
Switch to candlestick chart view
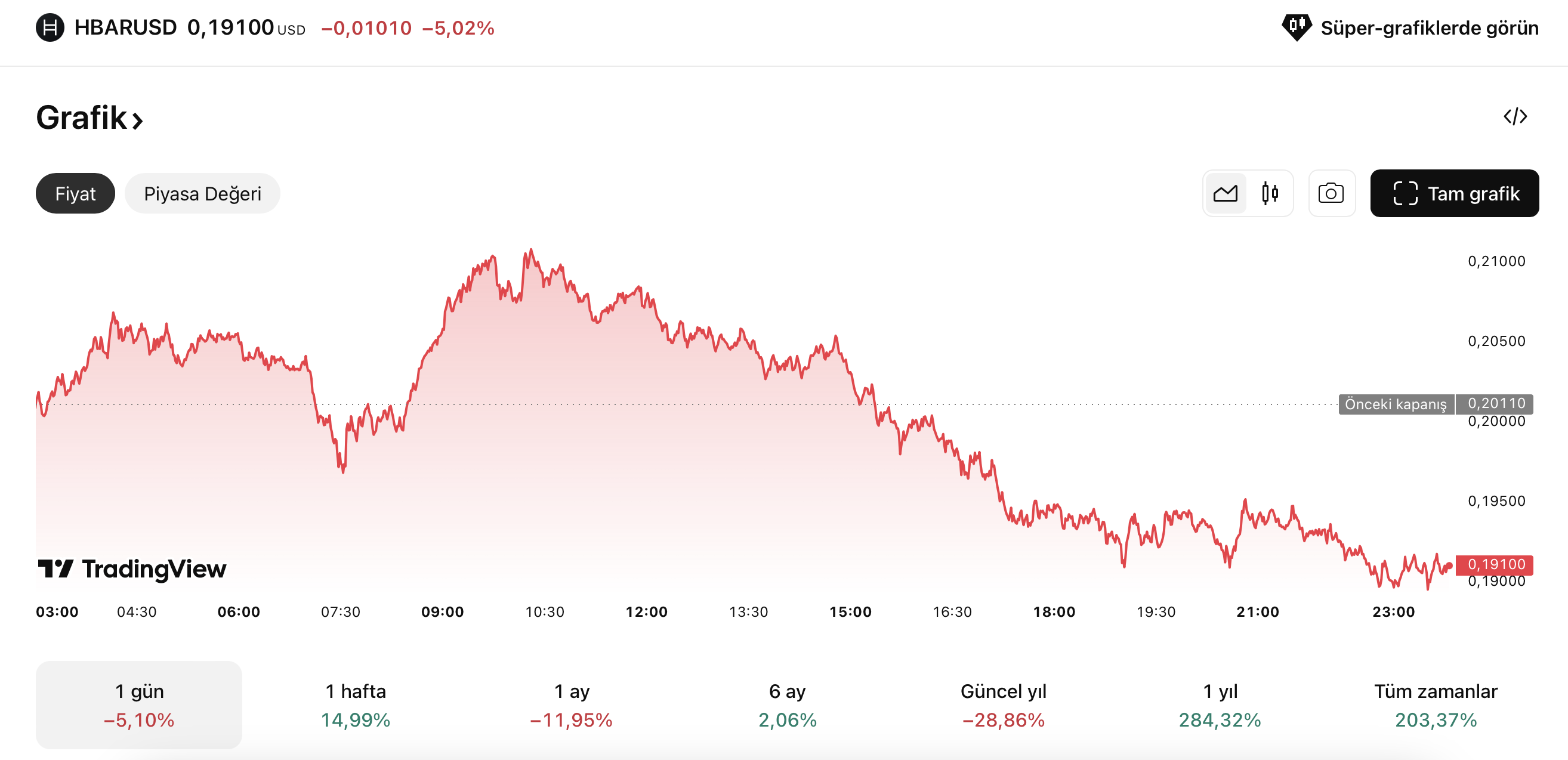click(1270, 193)
